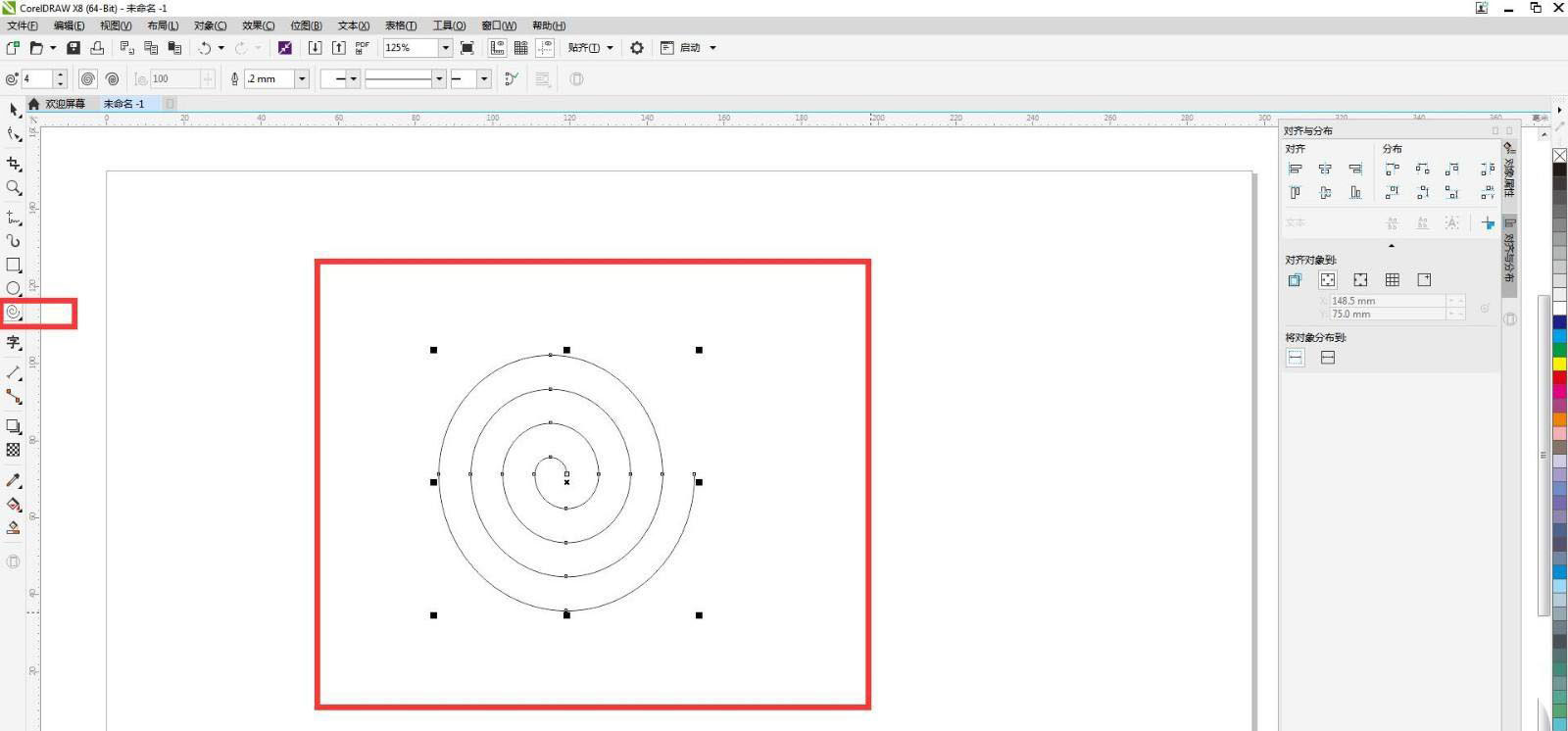Switch to the Welcome Screen tab

coord(65,104)
